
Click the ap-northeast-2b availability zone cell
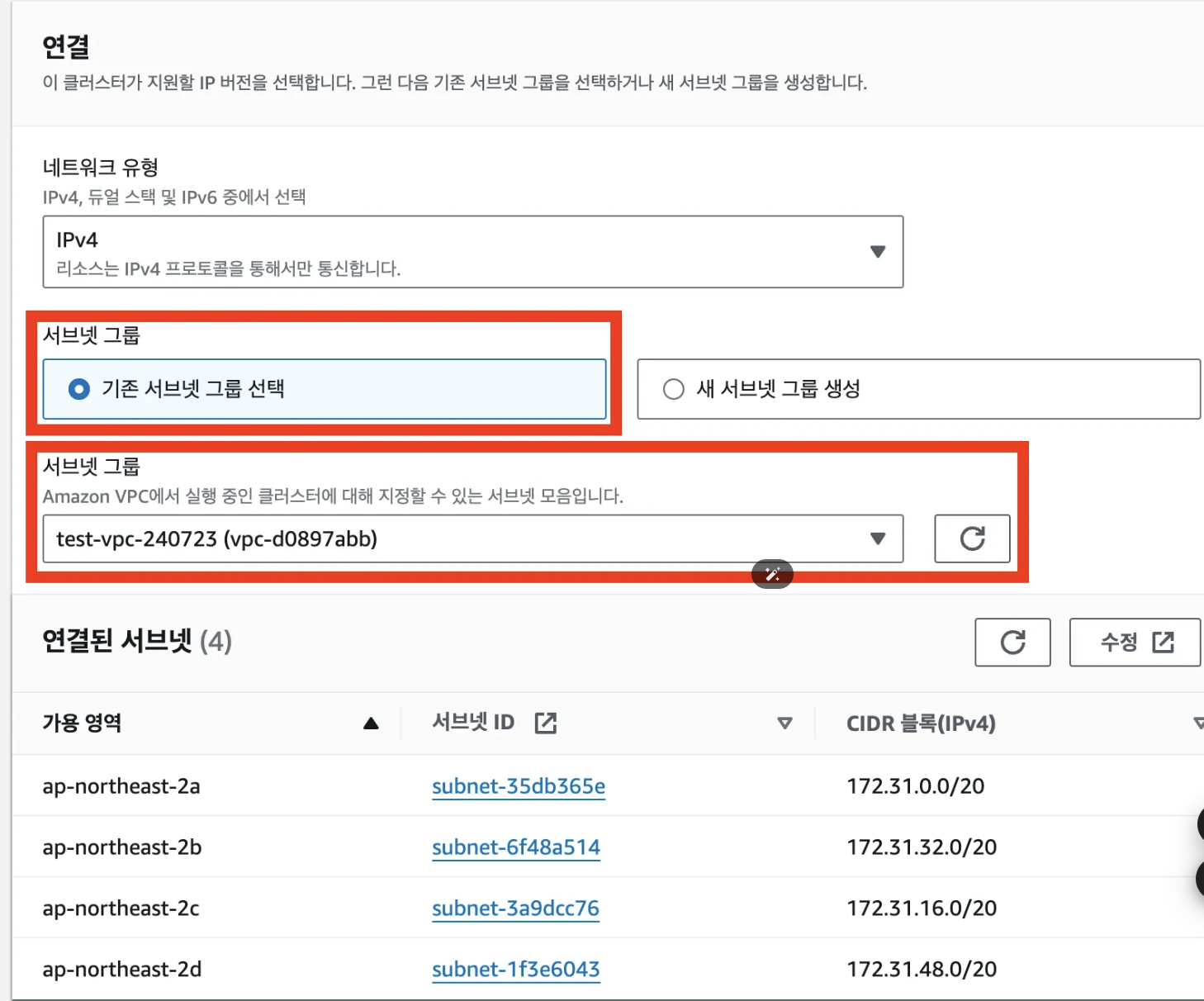(122, 847)
